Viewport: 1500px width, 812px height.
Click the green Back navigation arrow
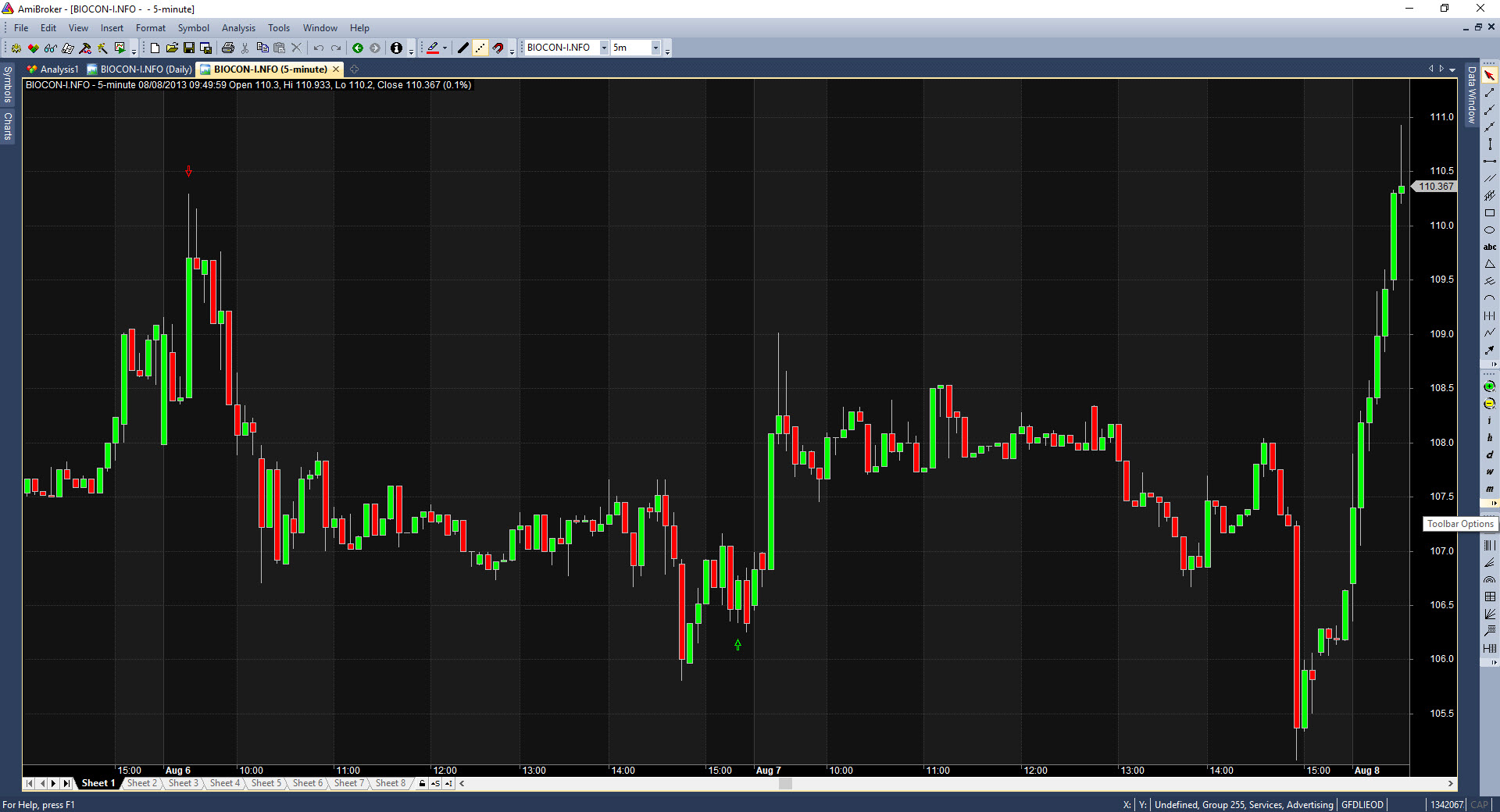point(358,48)
